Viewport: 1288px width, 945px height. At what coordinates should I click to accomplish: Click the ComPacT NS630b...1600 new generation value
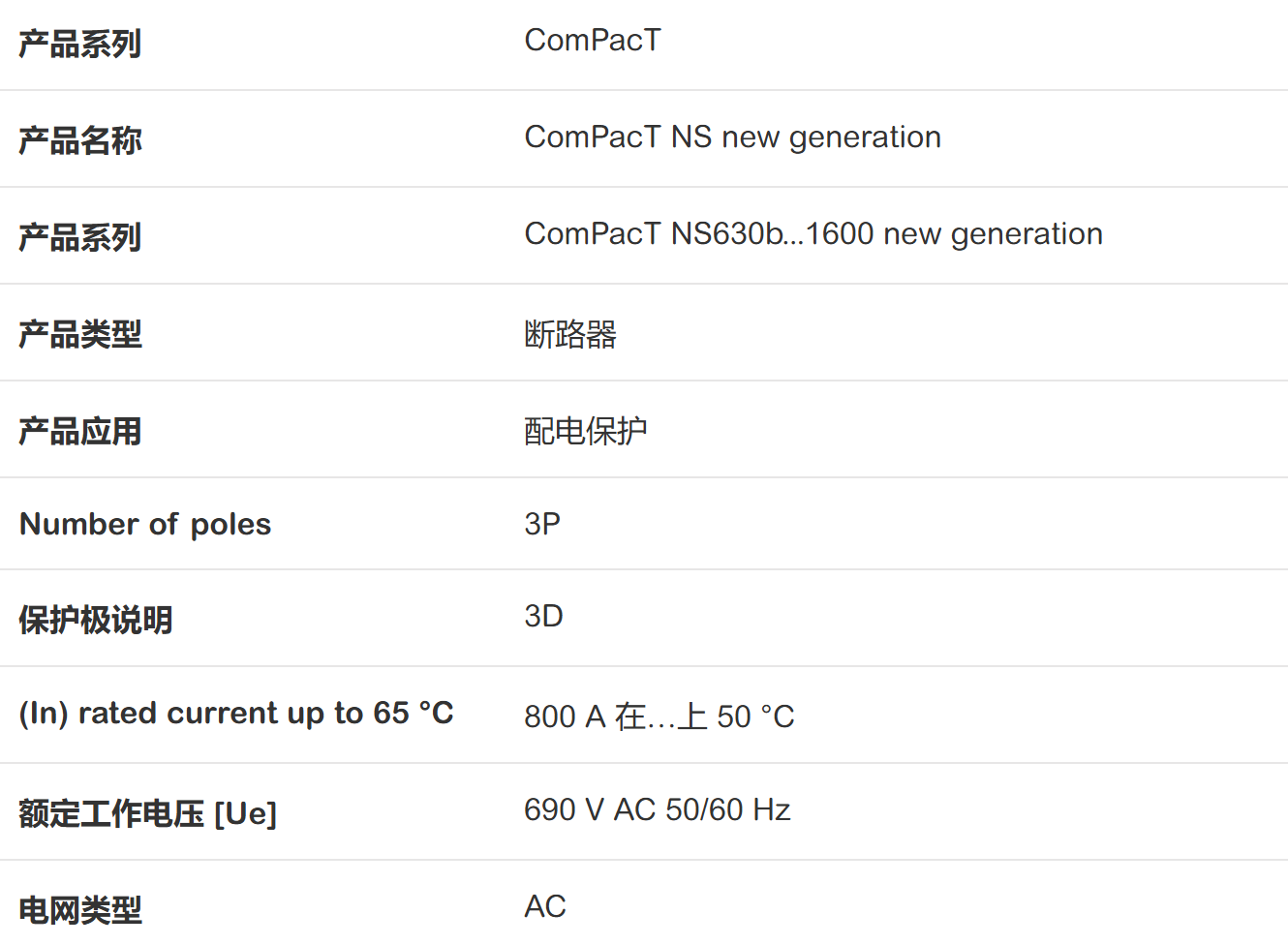[x=813, y=234]
